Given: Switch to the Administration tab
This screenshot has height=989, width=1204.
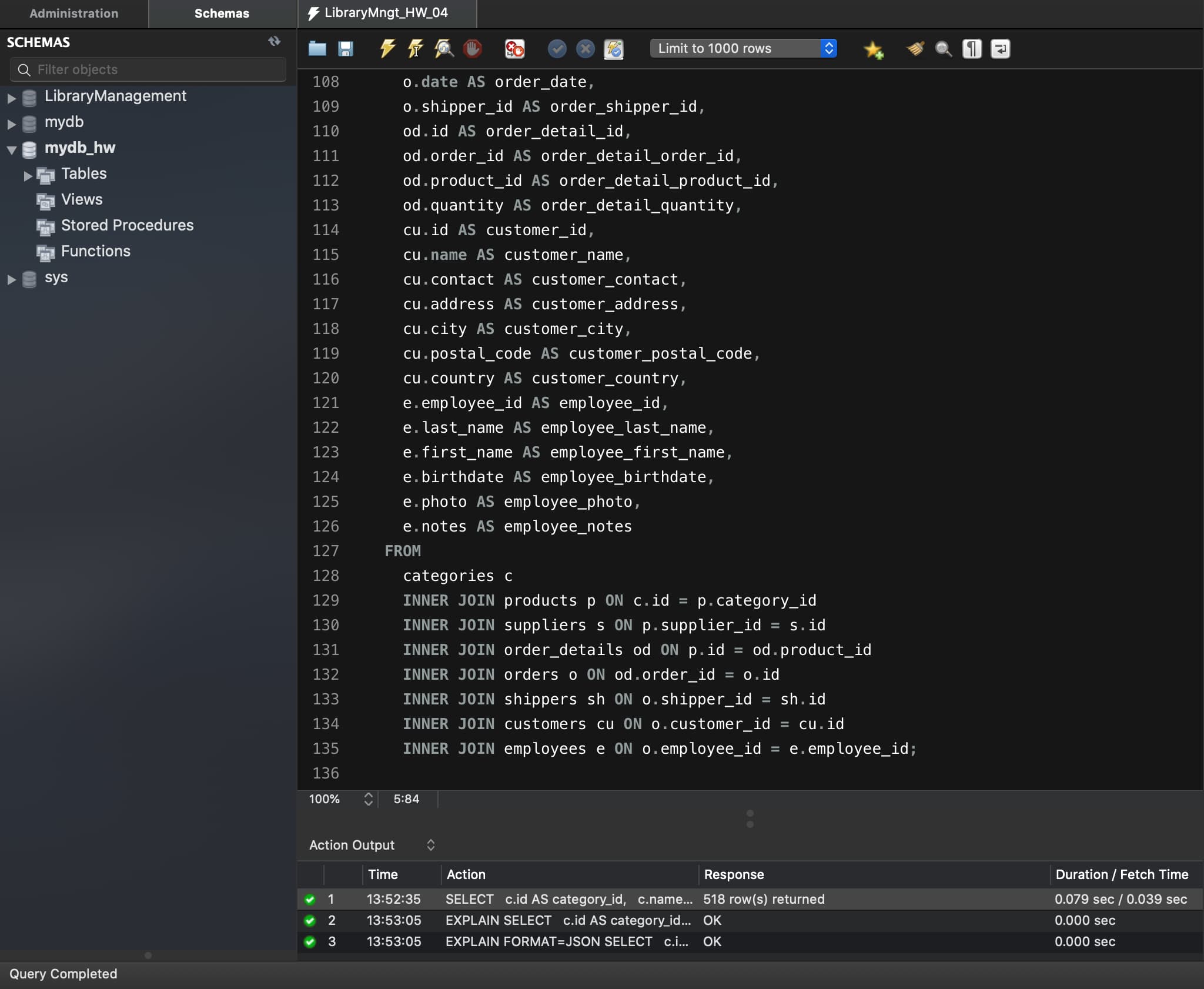Looking at the screenshot, I should (74, 13).
